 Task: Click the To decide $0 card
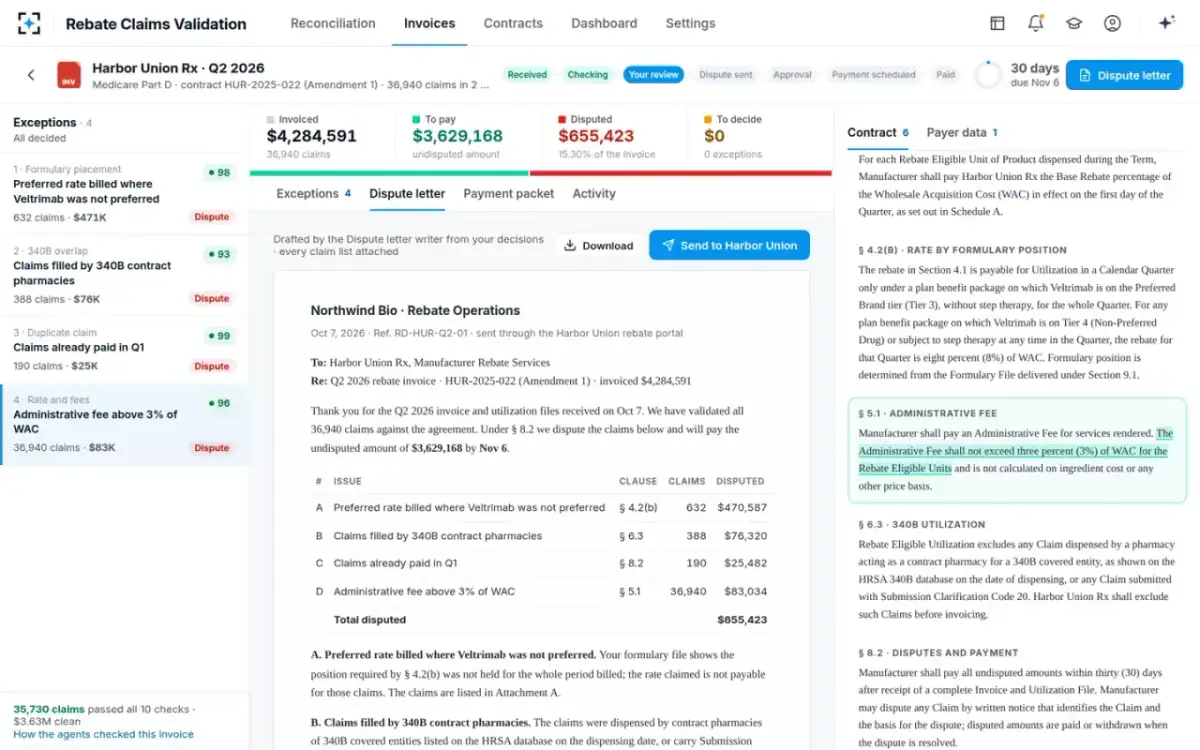tap(759, 136)
